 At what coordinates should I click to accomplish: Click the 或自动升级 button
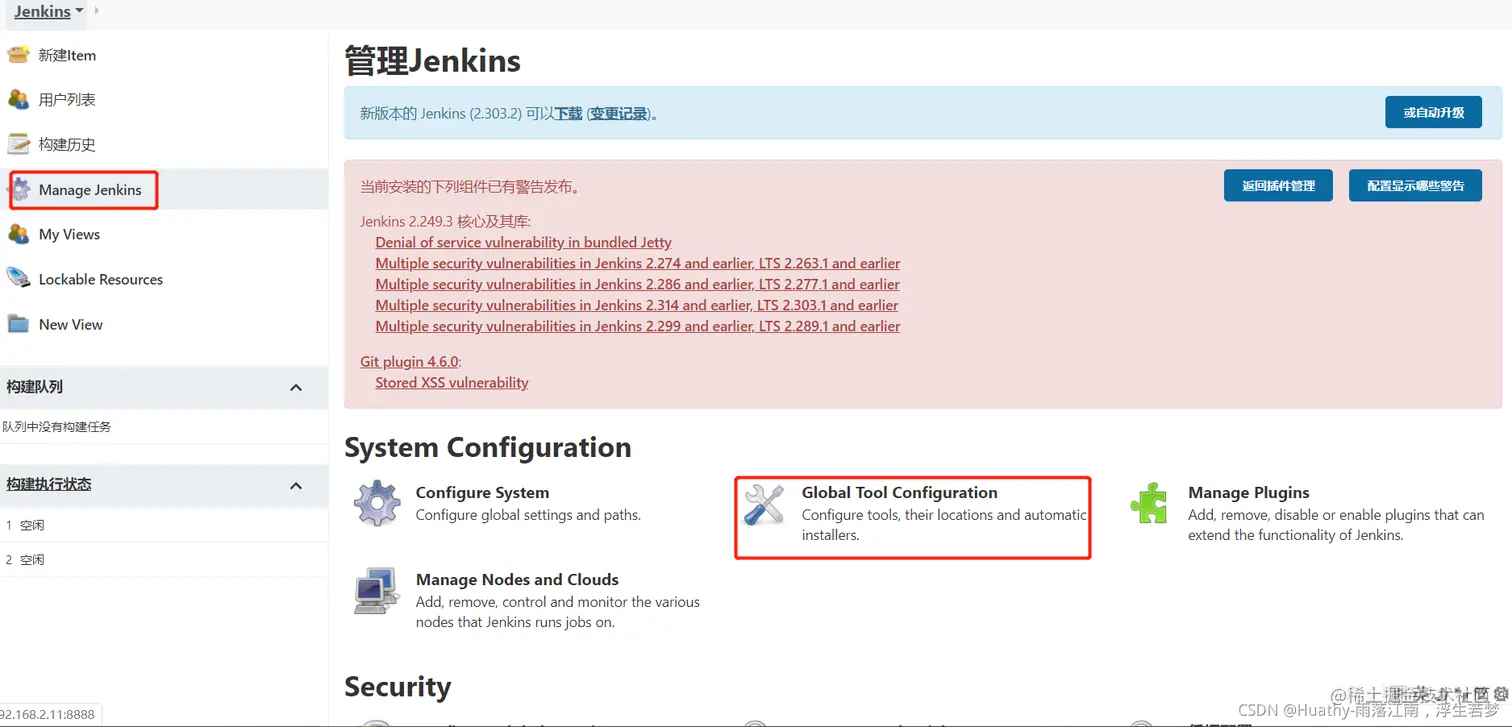(x=1433, y=112)
